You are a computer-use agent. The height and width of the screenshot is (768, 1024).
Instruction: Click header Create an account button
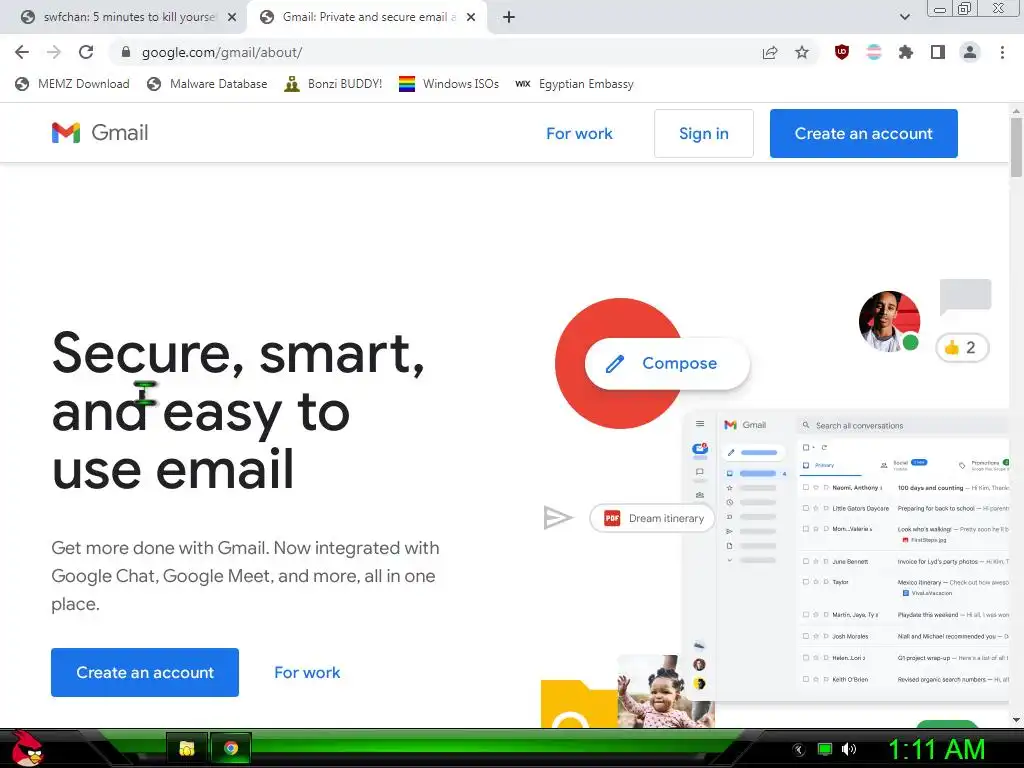(863, 133)
